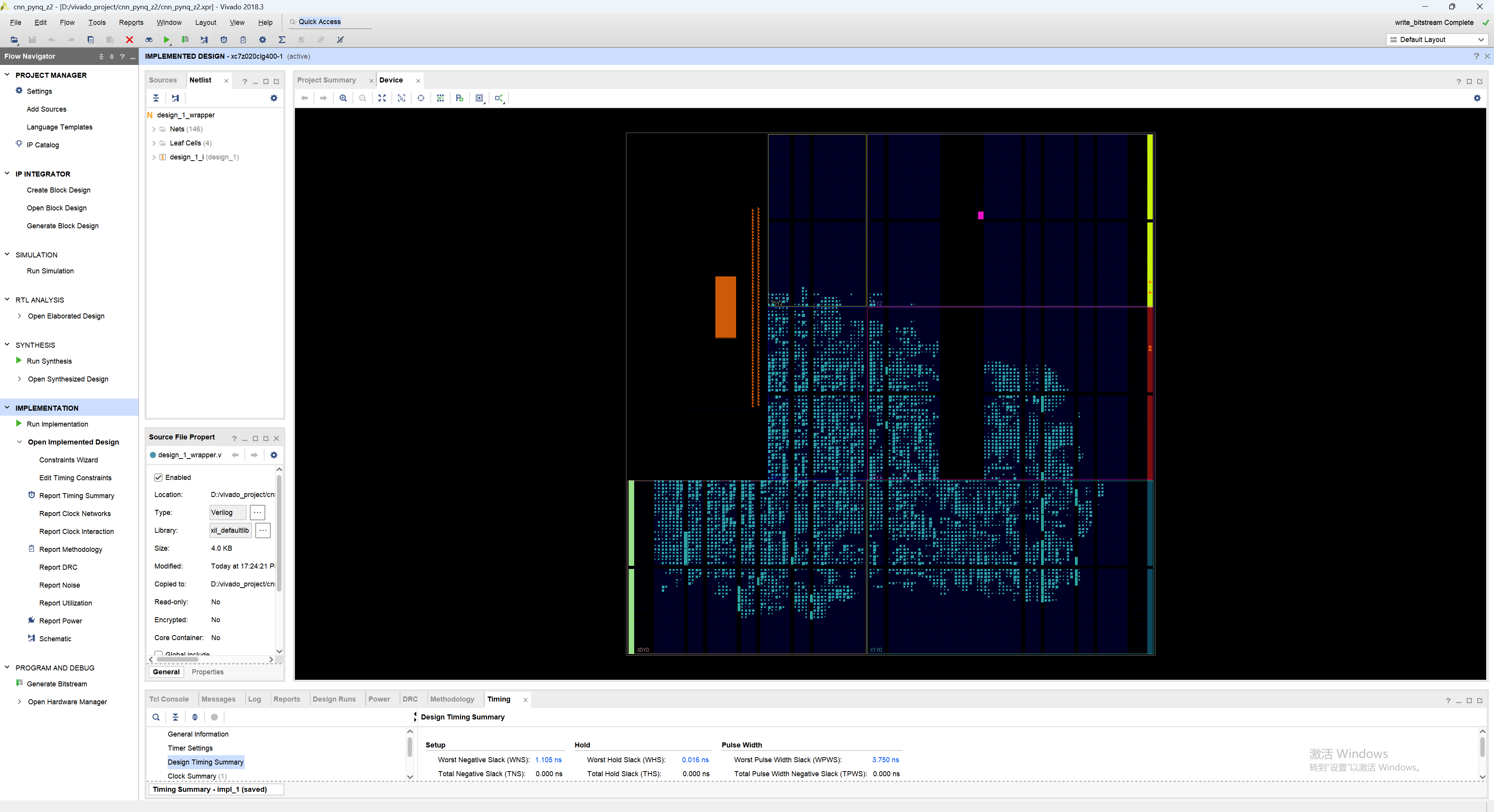Image resolution: width=1494 pixels, height=812 pixels.
Task: Switch to the Tcl Console tab
Action: click(x=169, y=699)
